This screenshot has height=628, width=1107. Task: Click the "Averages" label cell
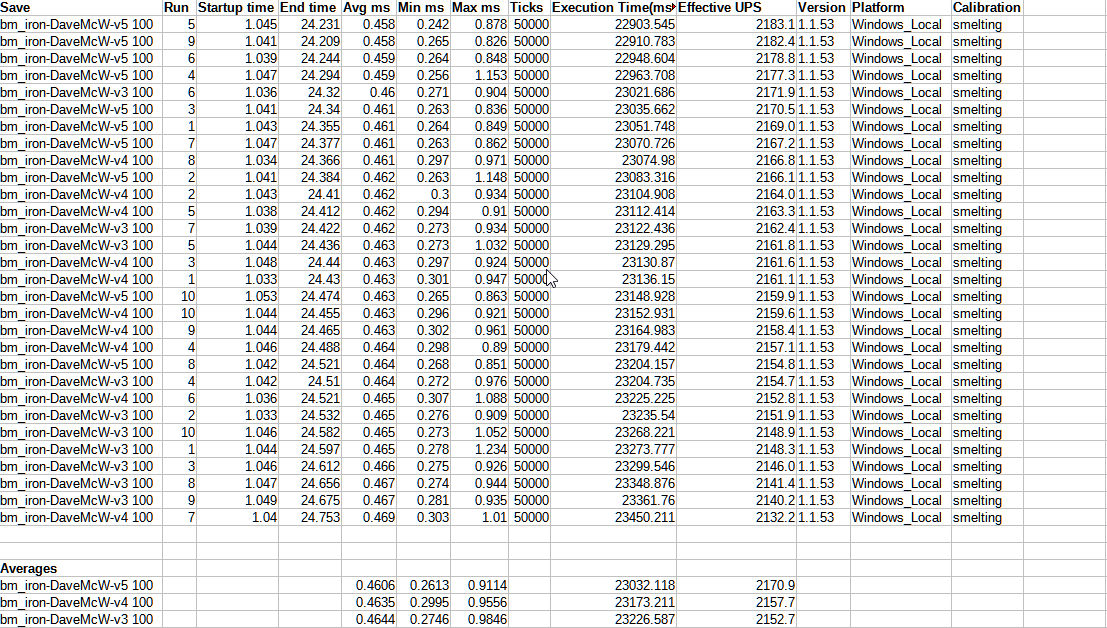[x=80, y=568]
